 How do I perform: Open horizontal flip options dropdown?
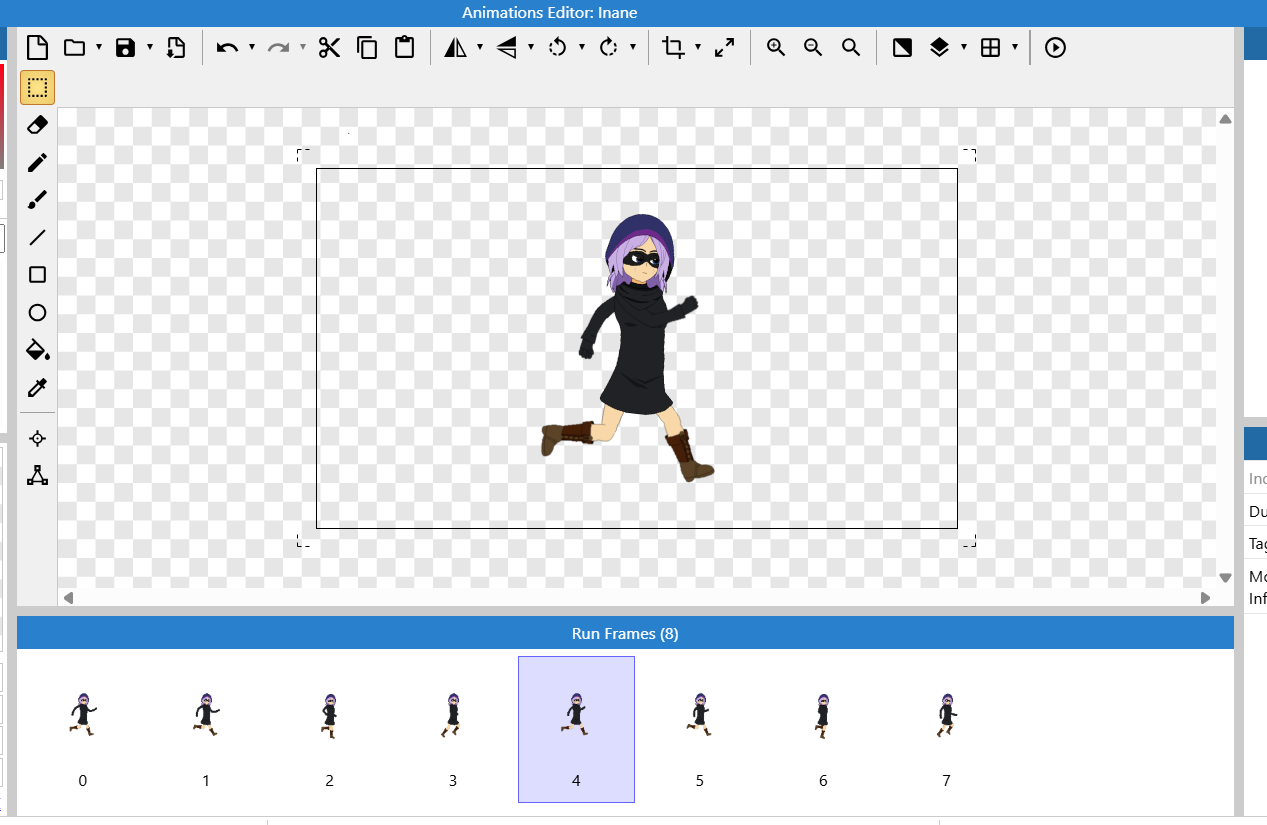(480, 47)
